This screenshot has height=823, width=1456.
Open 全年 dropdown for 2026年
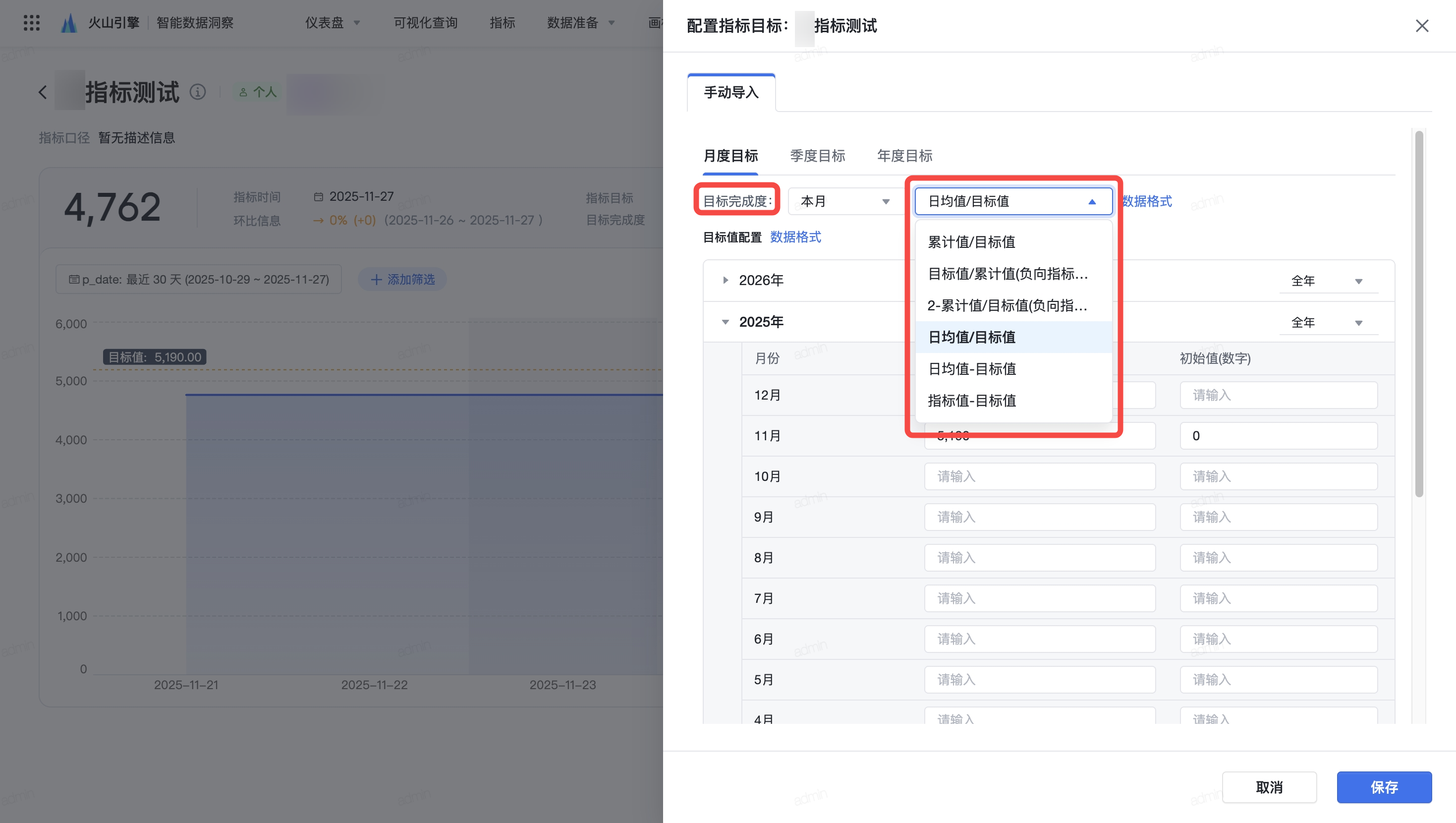pyautogui.click(x=1327, y=281)
